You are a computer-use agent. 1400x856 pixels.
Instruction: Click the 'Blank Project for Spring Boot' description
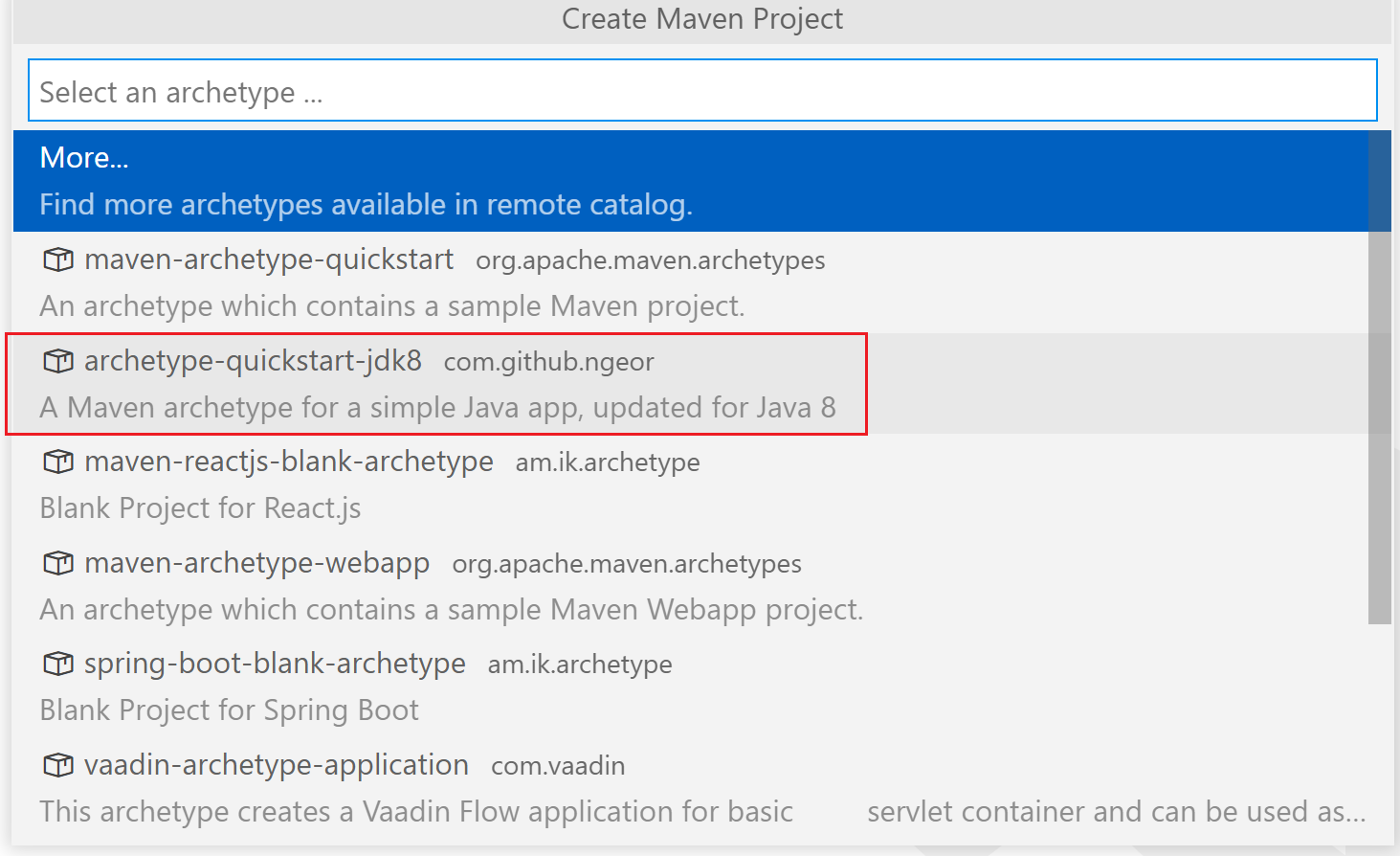(230, 710)
